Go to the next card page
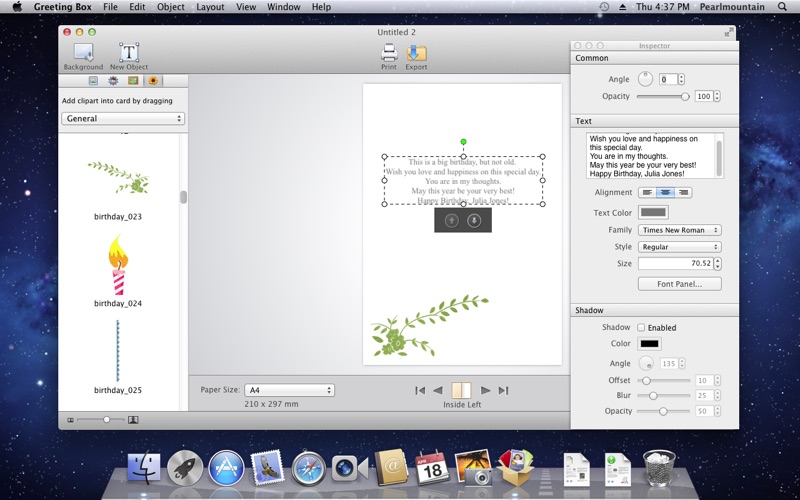The image size is (800, 500). [485, 390]
